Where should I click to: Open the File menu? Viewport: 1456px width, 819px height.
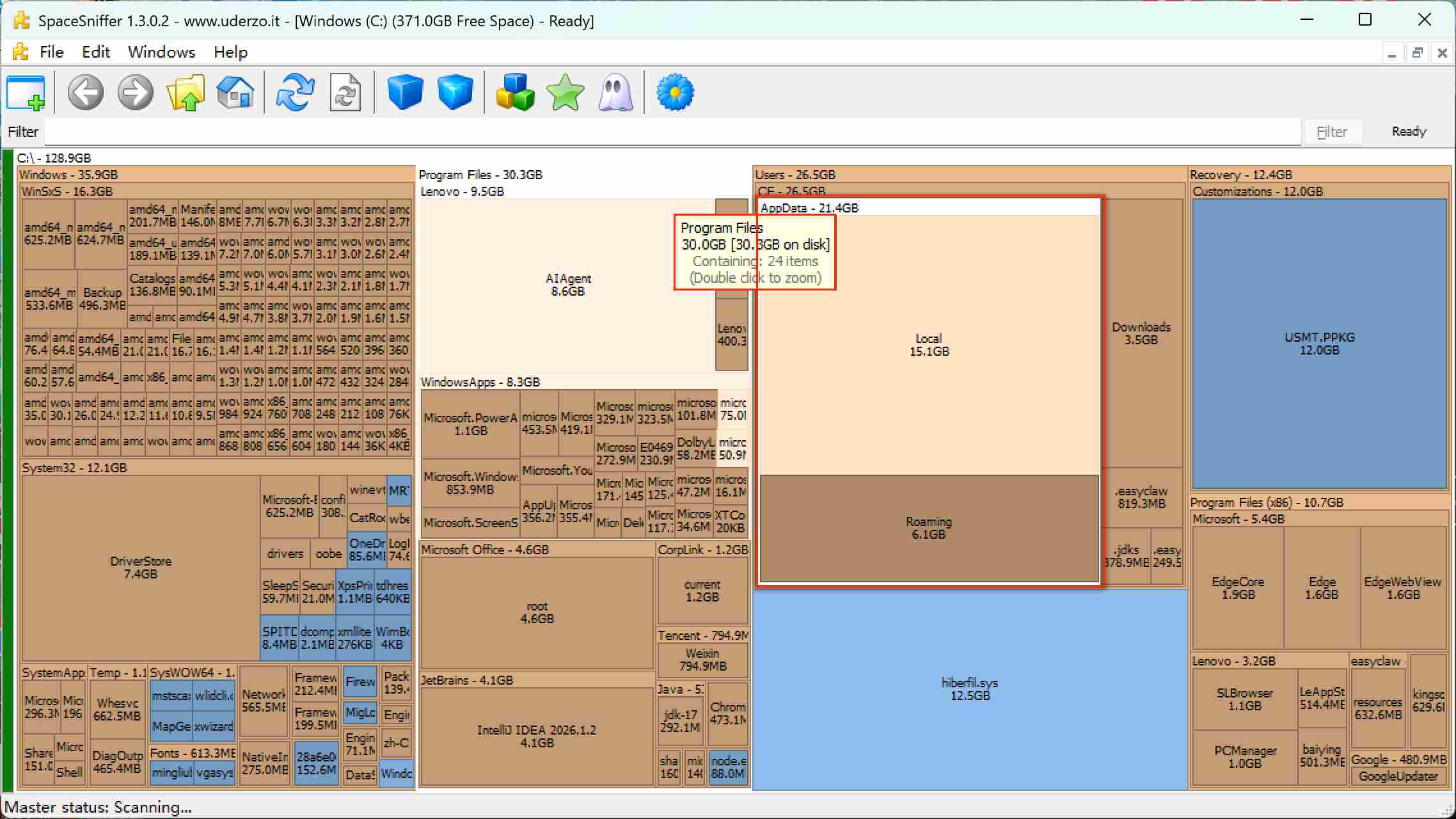click(51, 52)
